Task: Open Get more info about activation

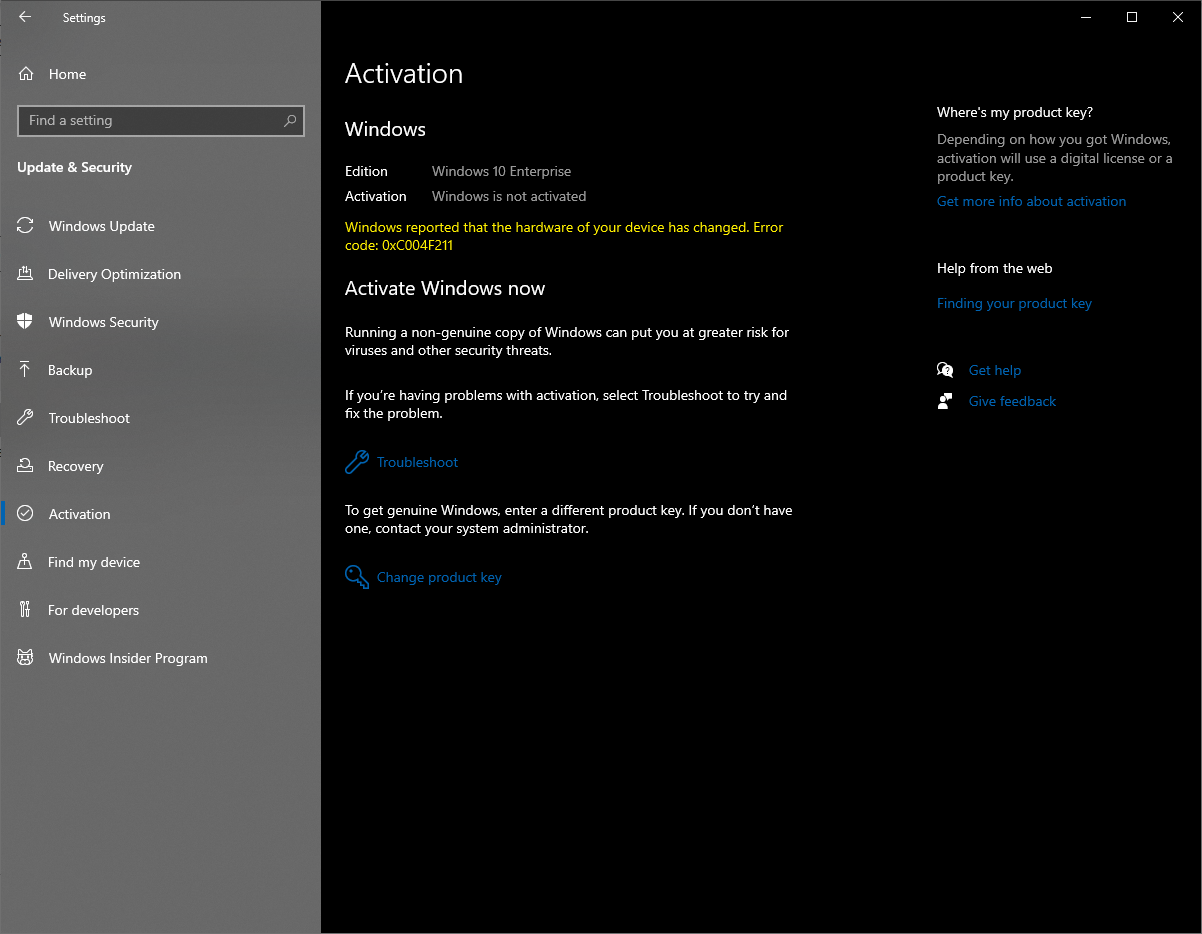Action: (1031, 201)
